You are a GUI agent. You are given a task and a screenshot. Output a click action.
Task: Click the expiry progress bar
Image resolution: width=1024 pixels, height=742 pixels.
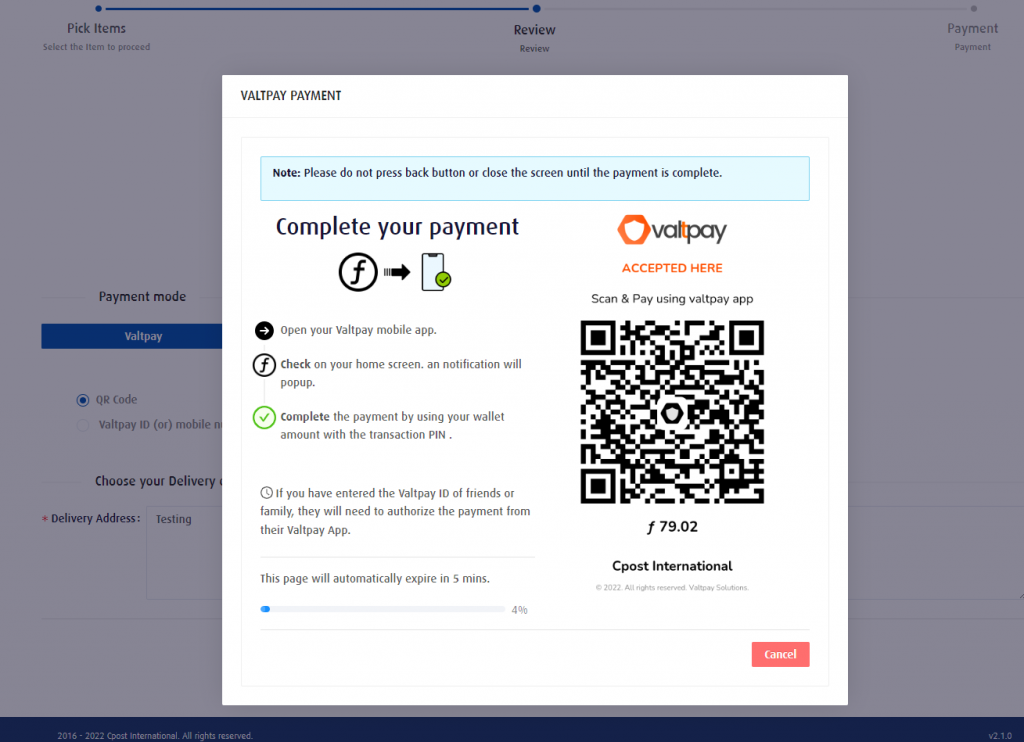pyautogui.click(x=382, y=609)
